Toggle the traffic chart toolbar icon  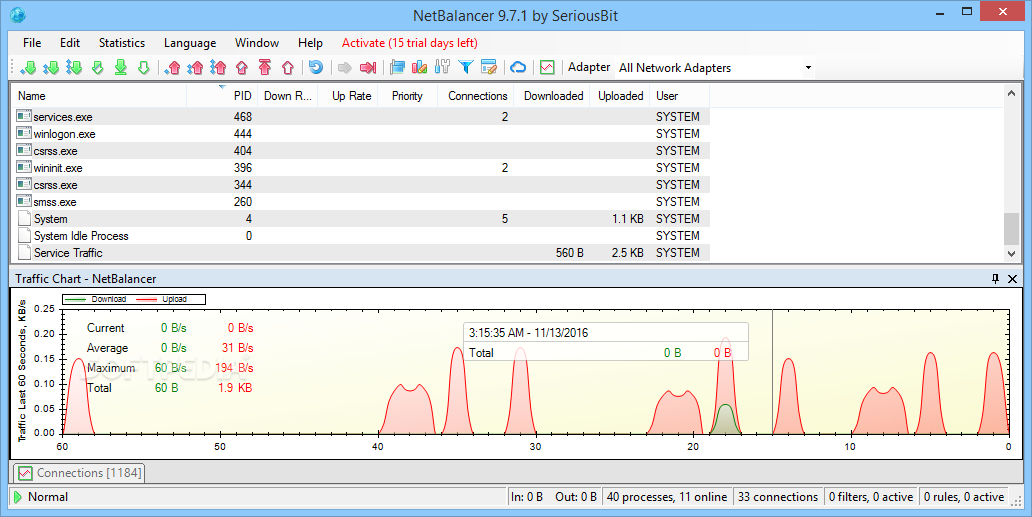pos(547,67)
